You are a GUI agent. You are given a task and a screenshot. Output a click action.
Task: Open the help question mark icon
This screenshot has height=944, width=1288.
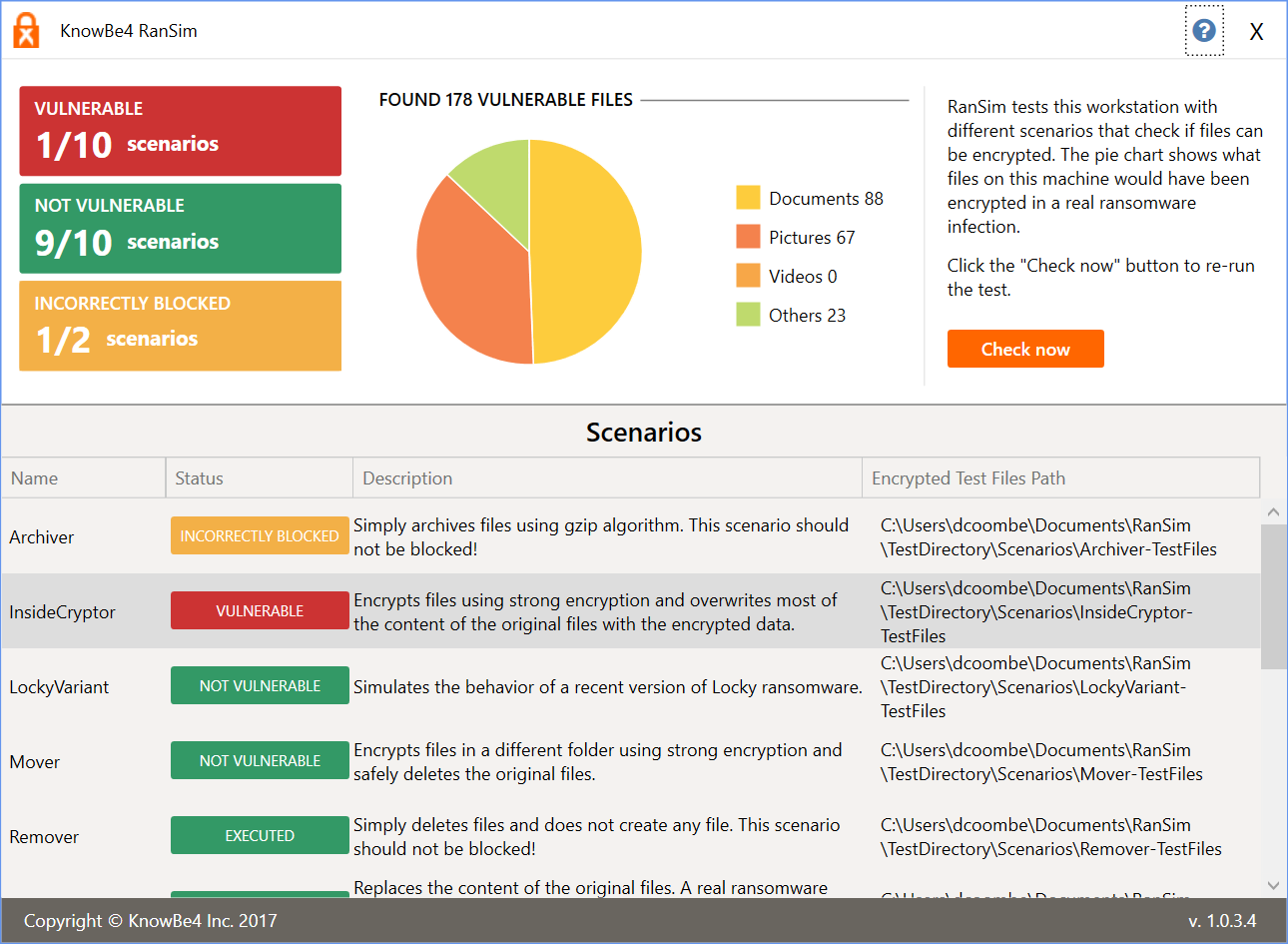[1204, 30]
